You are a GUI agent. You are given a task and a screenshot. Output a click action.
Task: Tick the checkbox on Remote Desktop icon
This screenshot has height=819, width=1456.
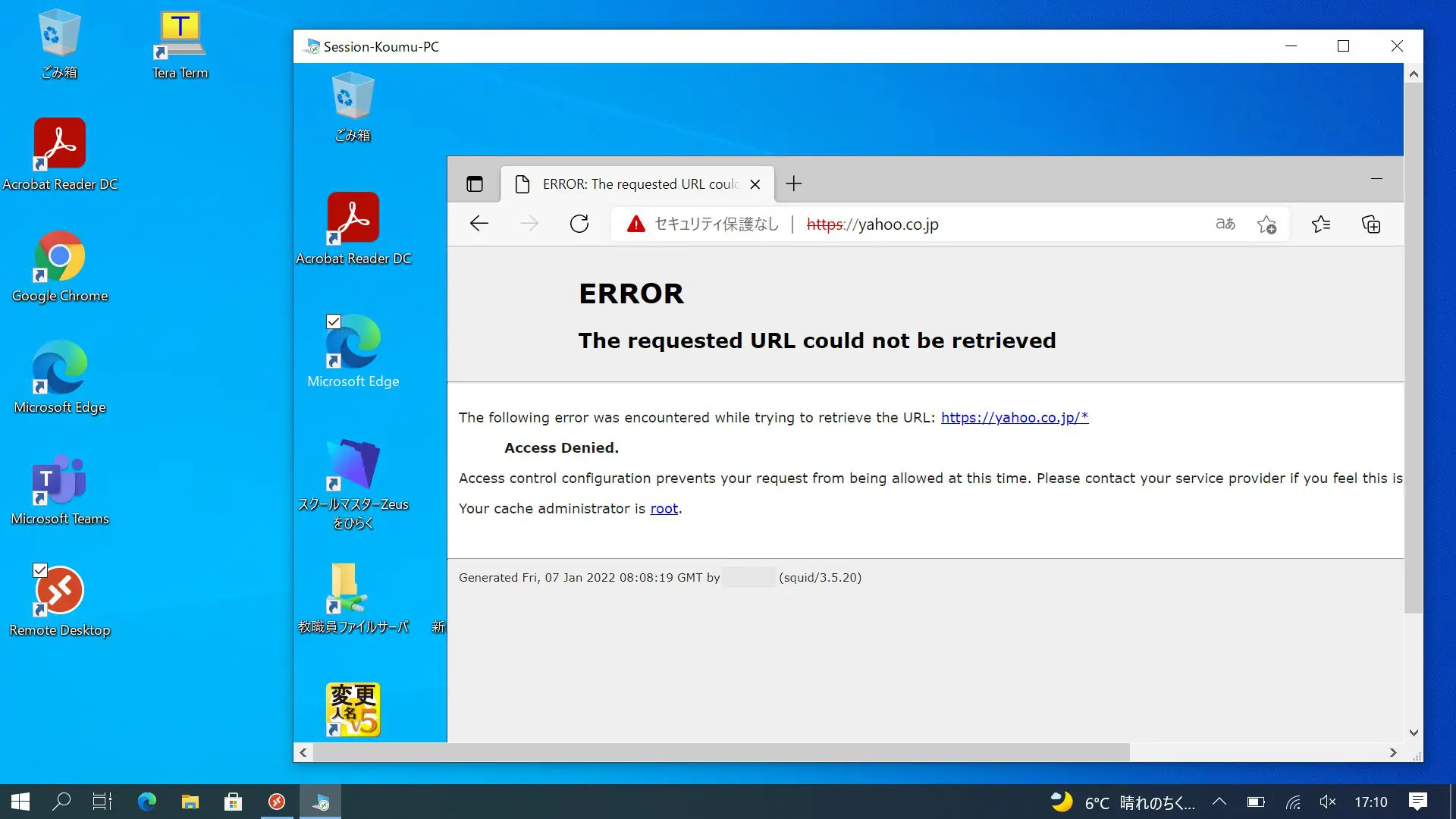(x=40, y=570)
